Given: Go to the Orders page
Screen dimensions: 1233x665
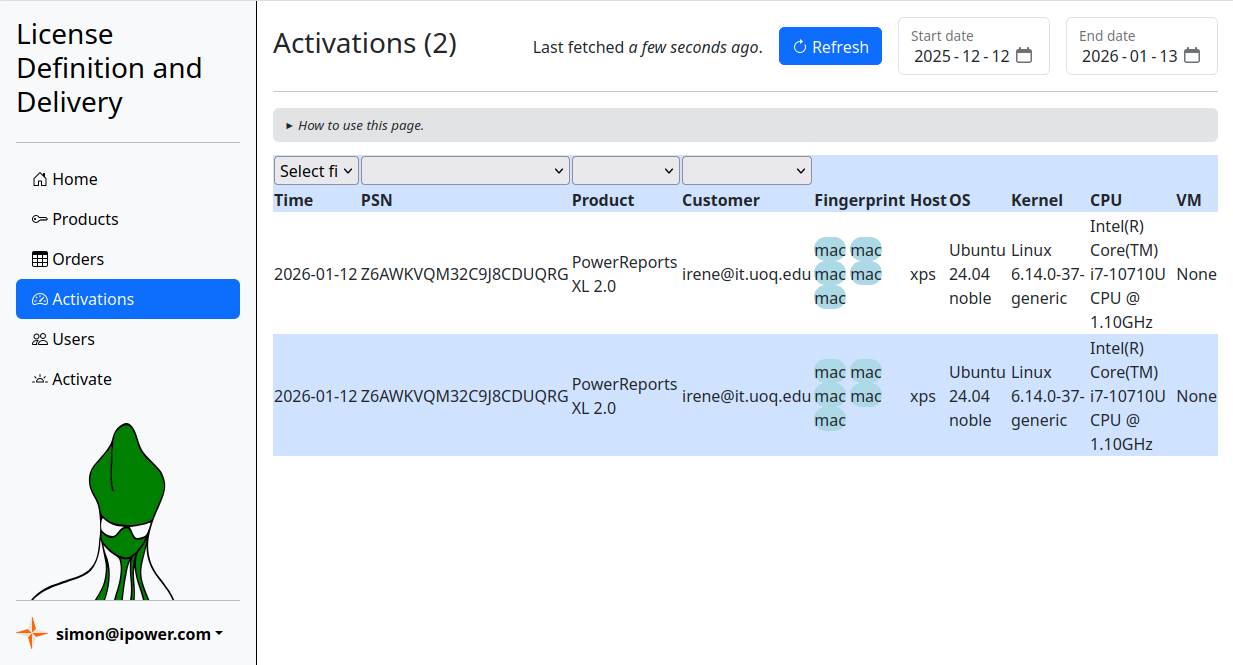Looking at the screenshot, I should coord(78,260).
